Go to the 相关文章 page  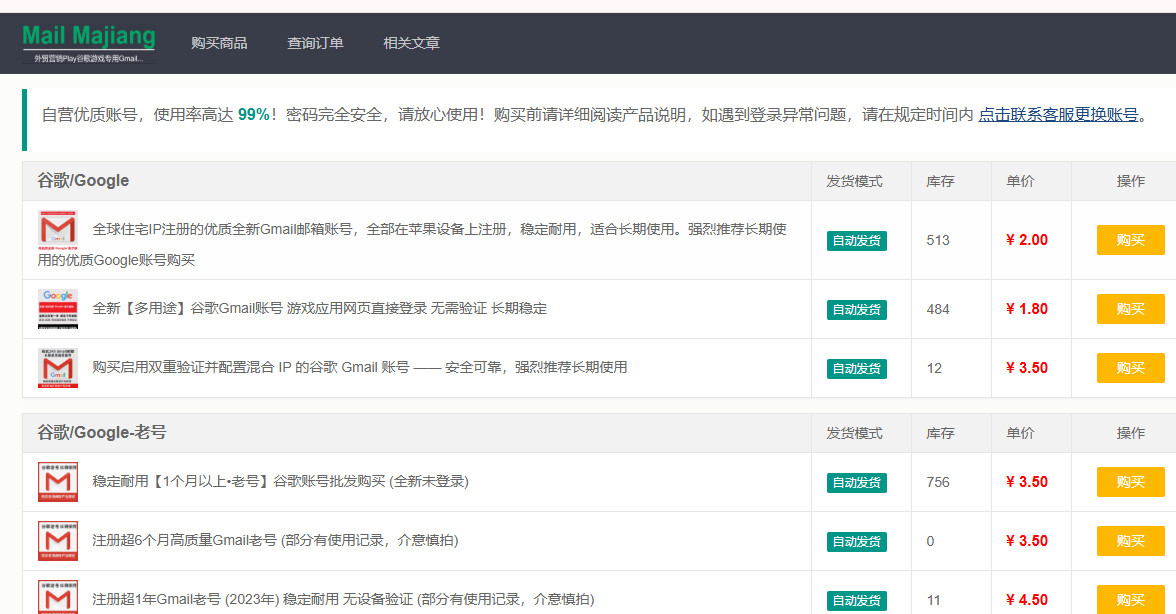pos(411,43)
